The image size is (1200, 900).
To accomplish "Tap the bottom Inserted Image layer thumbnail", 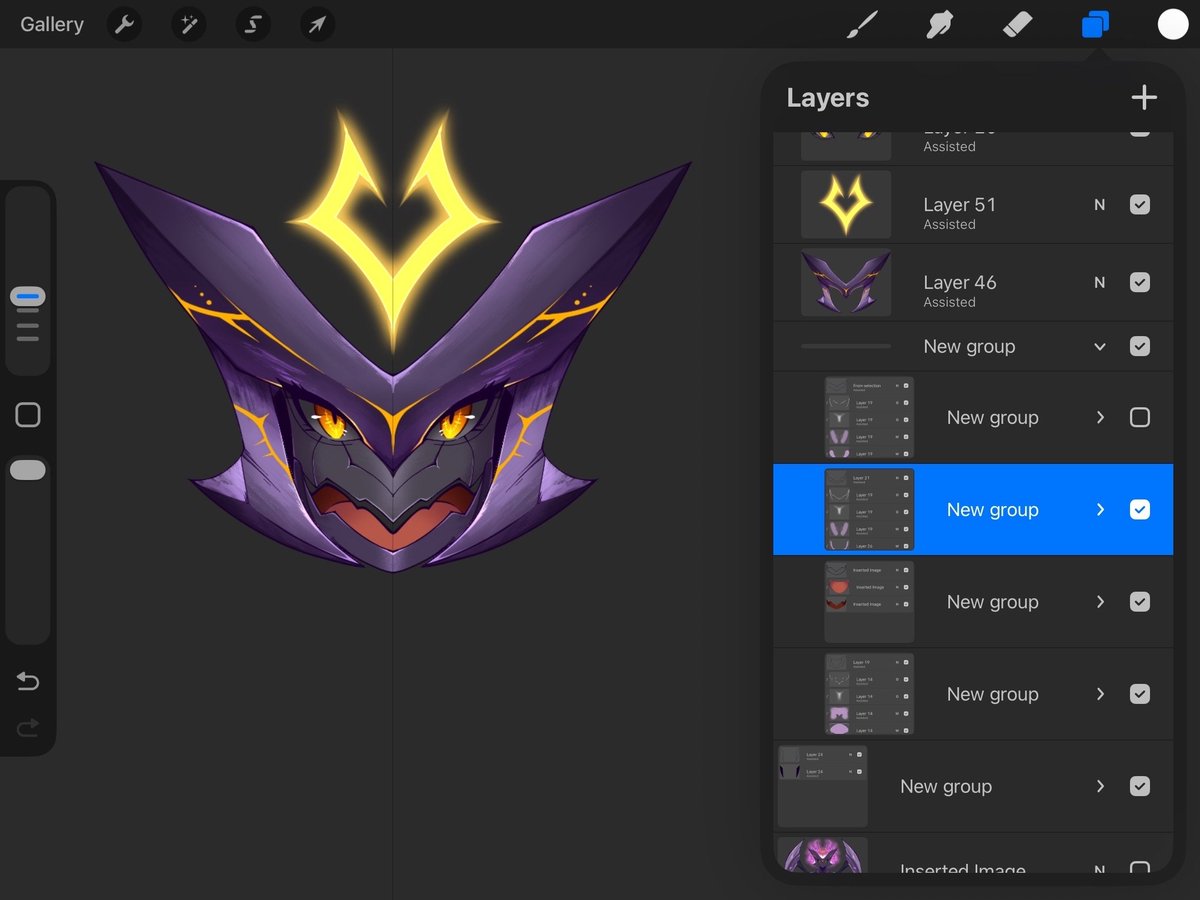I will tap(822, 854).
